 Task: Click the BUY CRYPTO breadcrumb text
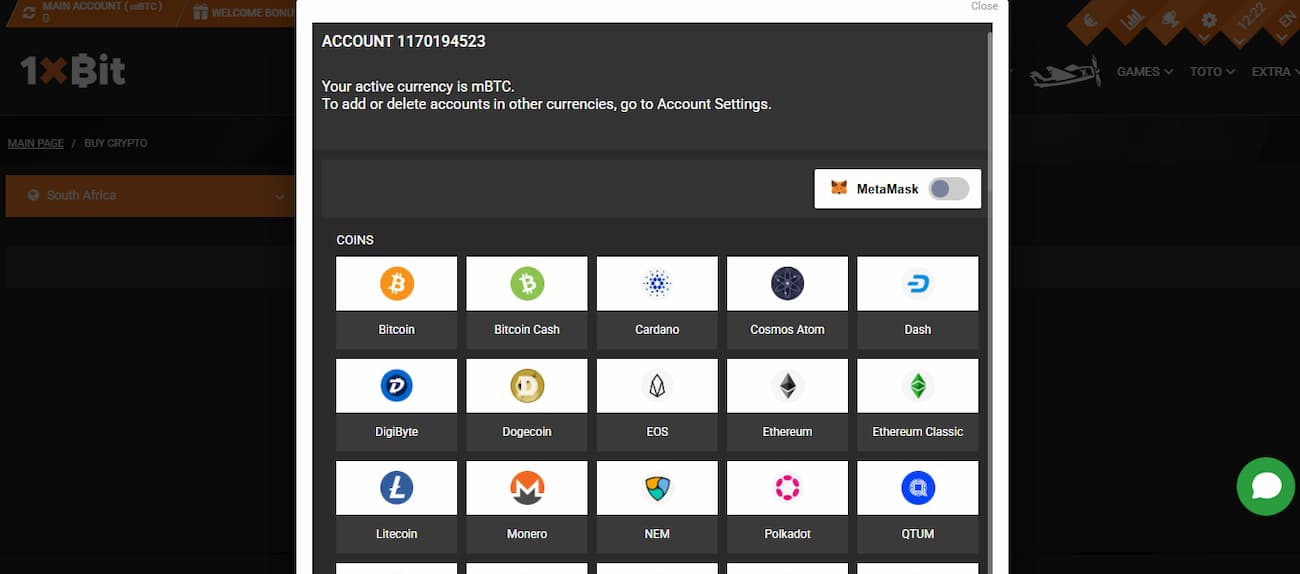pos(116,143)
